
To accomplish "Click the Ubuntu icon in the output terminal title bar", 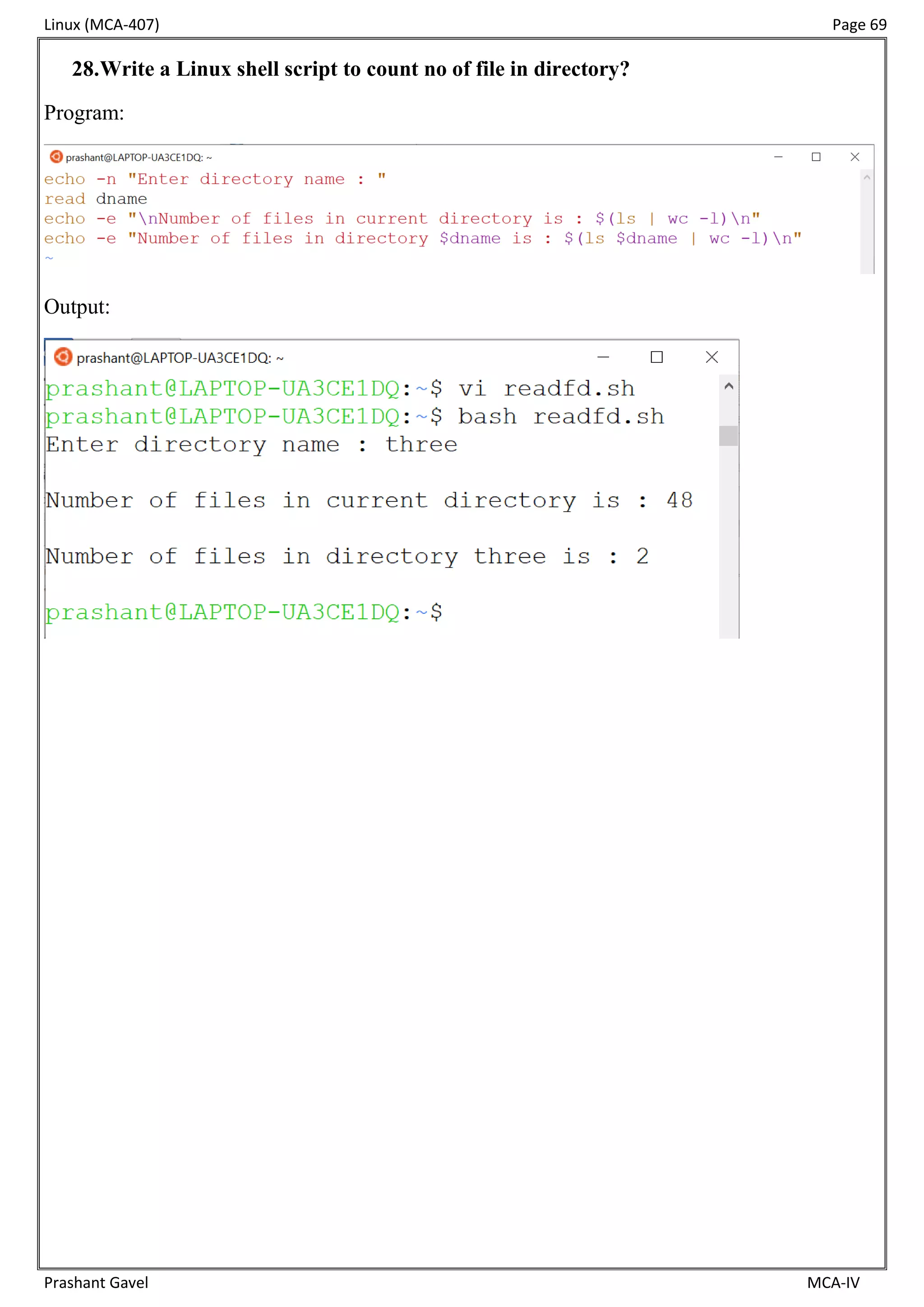I will pyautogui.click(x=63, y=357).
